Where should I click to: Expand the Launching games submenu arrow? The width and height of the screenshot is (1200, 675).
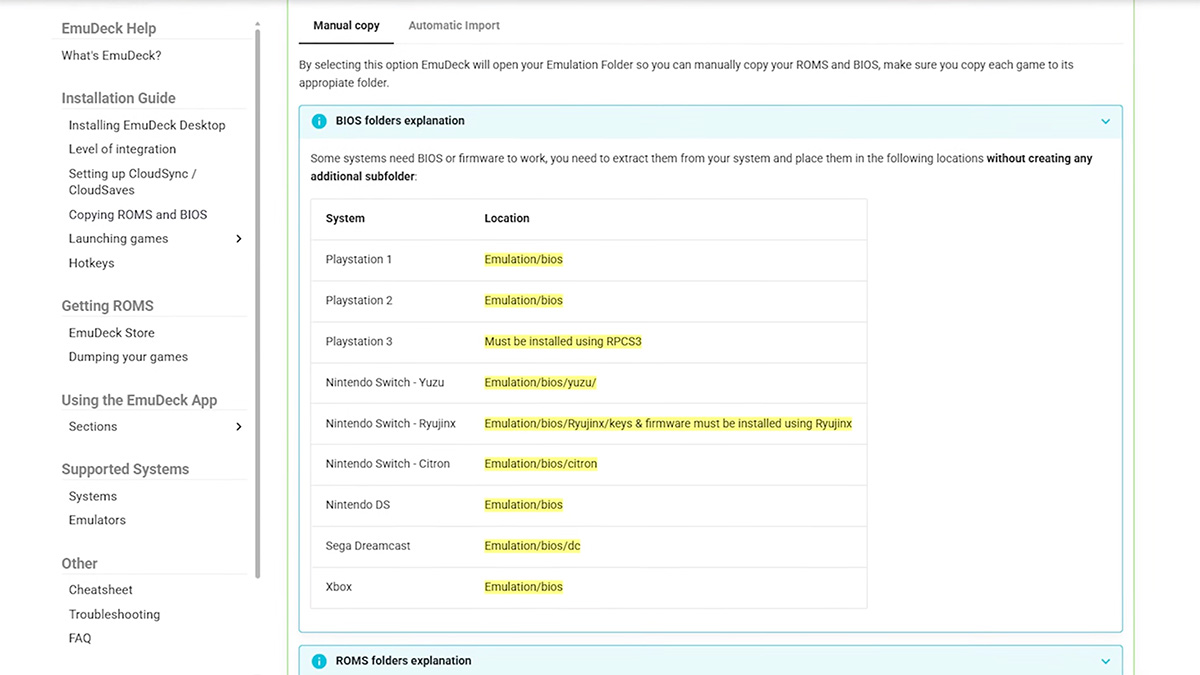pos(238,239)
